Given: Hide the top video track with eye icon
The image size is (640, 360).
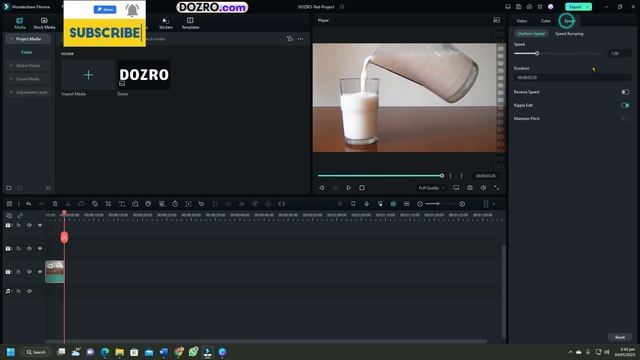Looking at the screenshot, I should pyautogui.click(x=40, y=225).
